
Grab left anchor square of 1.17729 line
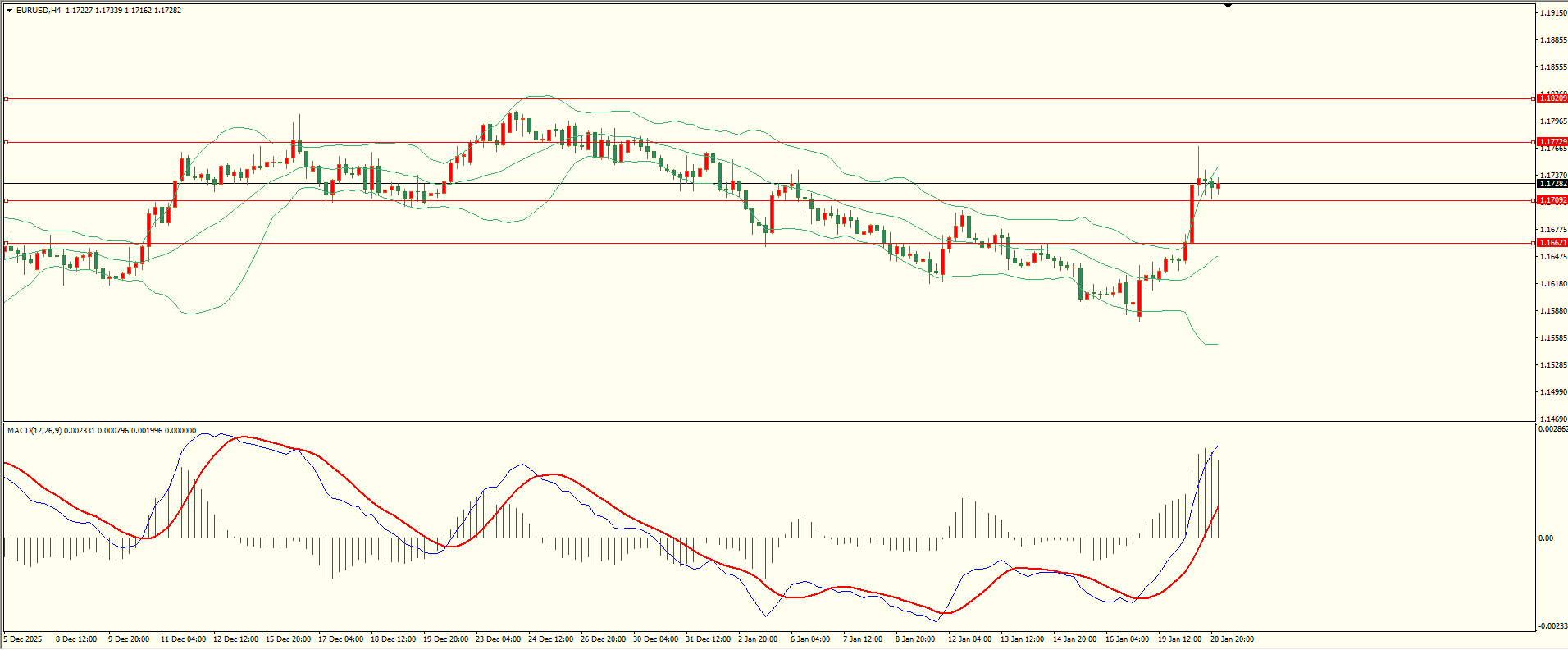pos(6,142)
